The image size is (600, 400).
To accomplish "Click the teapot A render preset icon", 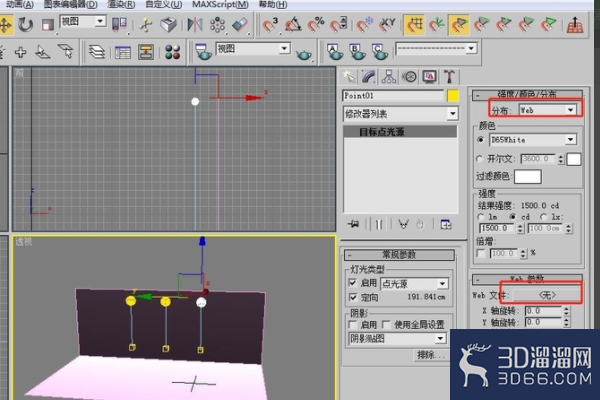I will pos(335,52).
